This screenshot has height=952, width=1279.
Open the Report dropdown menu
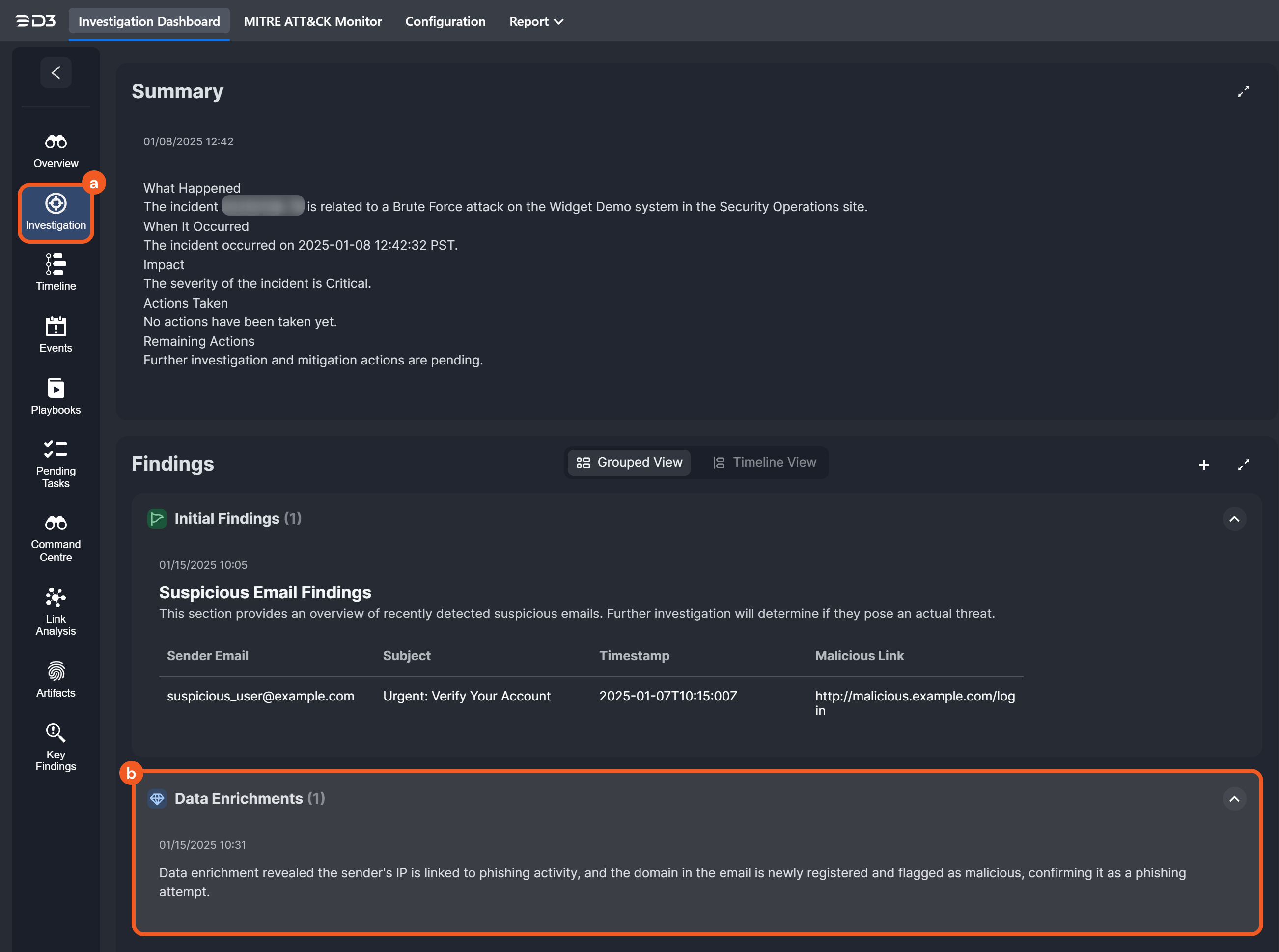pos(536,21)
